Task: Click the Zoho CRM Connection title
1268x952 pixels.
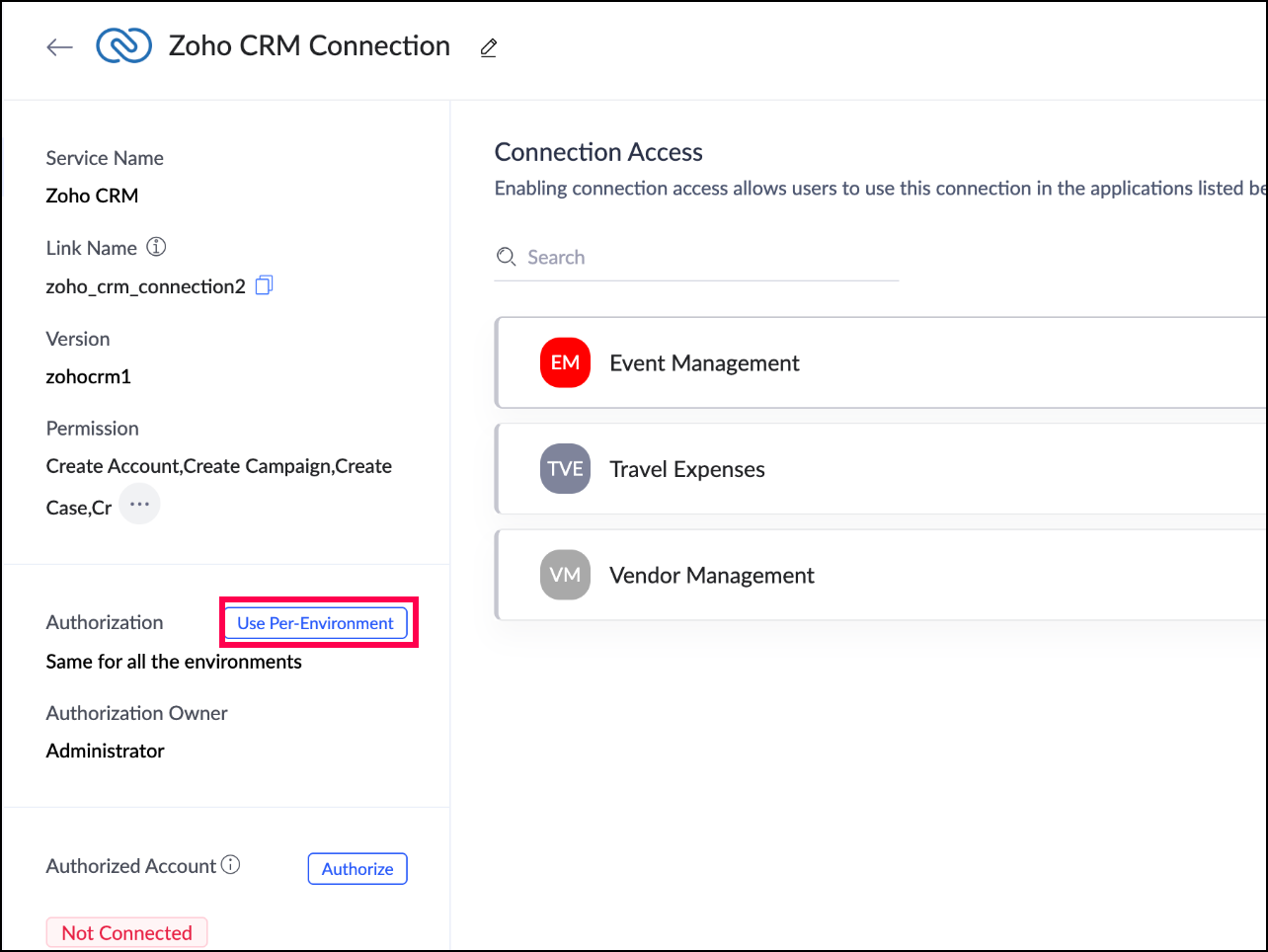Action: point(309,46)
